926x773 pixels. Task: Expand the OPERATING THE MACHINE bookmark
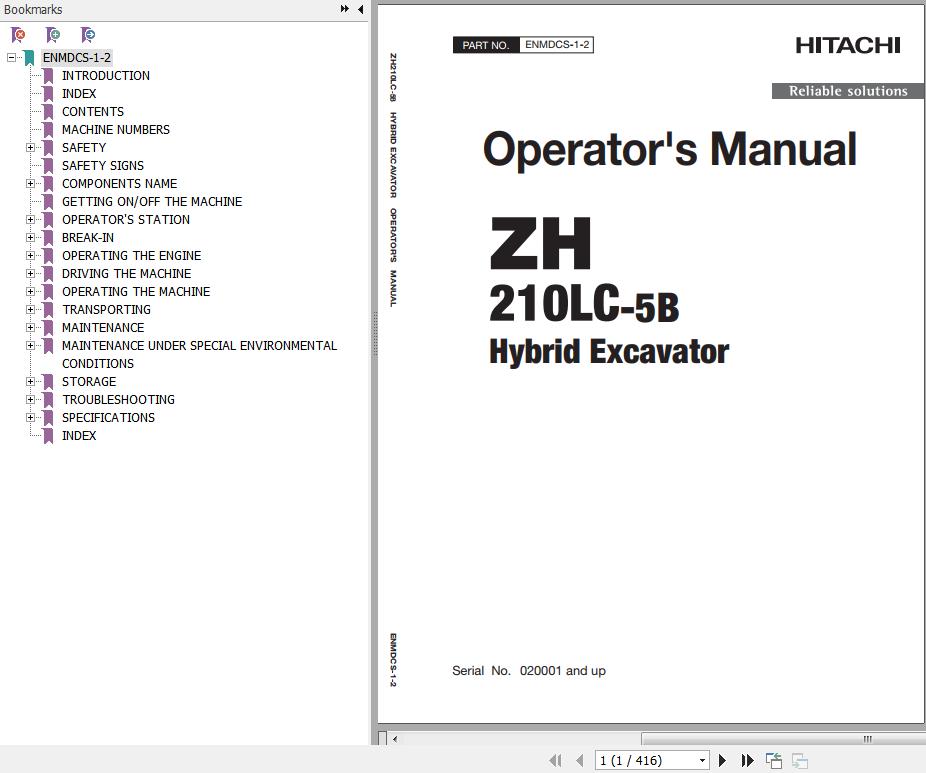(30, 292)
